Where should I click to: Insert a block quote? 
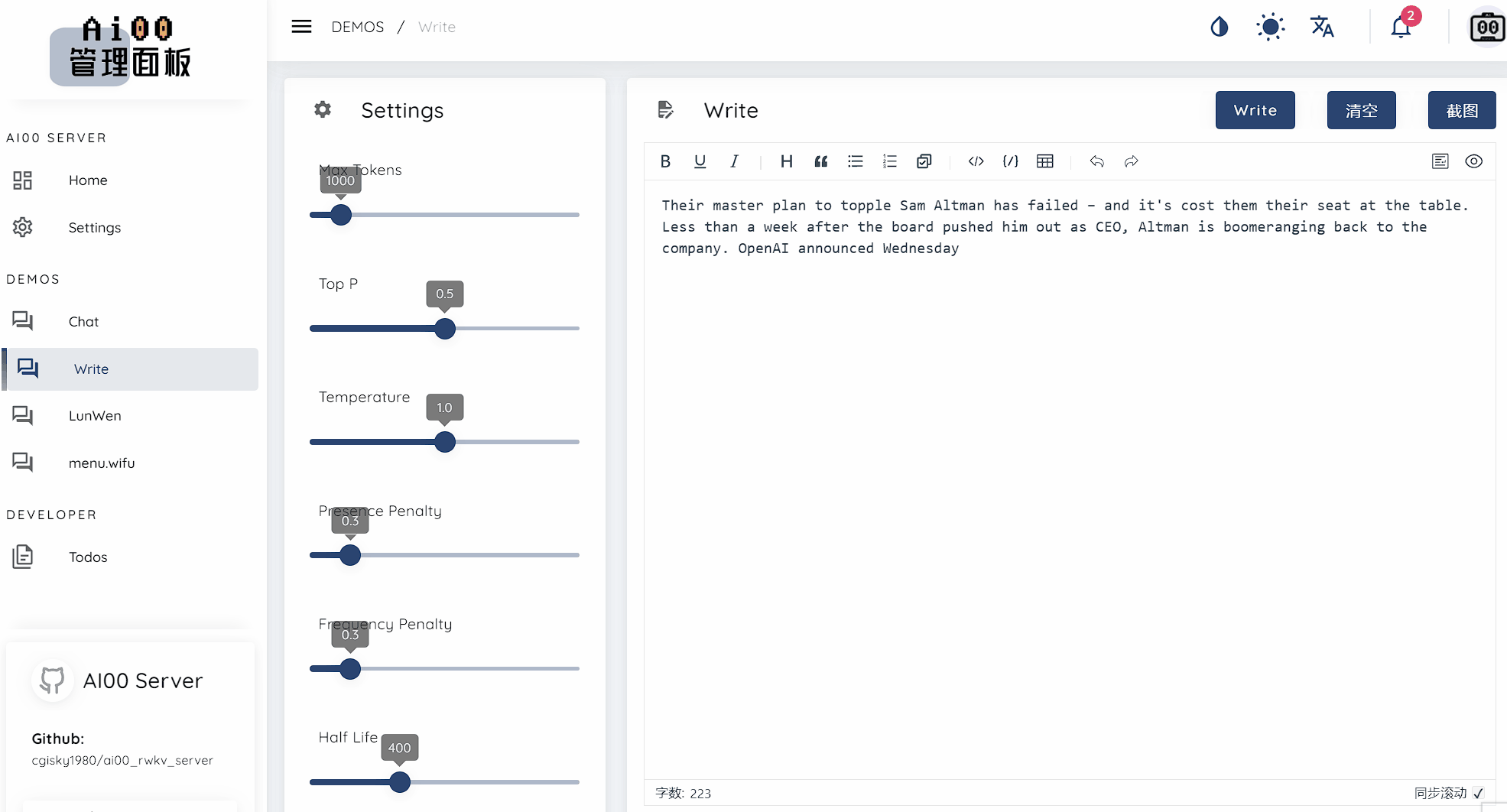821,161
